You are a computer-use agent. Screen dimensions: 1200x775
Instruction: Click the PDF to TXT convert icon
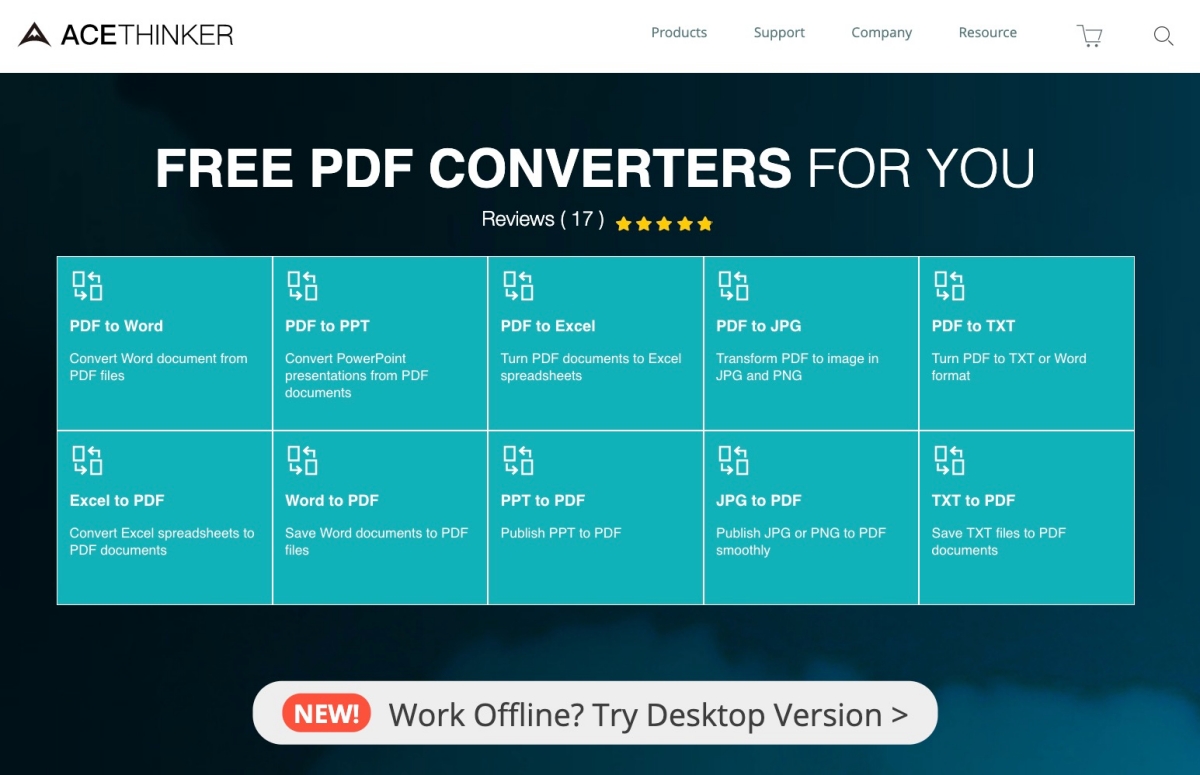949,286
